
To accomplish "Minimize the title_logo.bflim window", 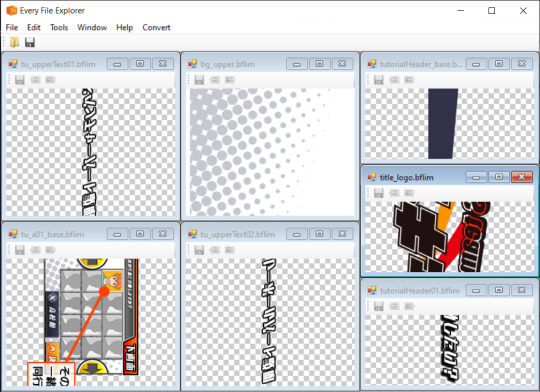I will point(476,177).
